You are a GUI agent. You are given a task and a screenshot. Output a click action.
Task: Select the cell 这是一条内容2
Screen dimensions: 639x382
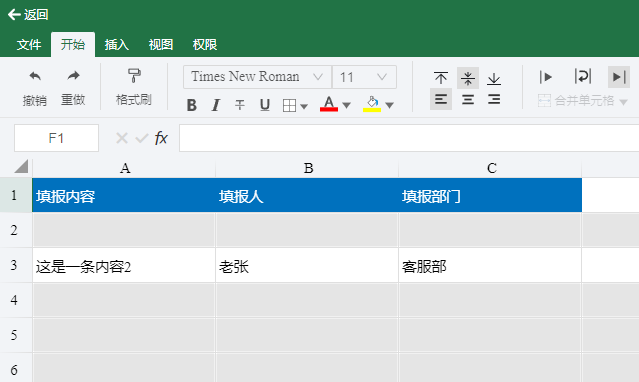point(124,265)
